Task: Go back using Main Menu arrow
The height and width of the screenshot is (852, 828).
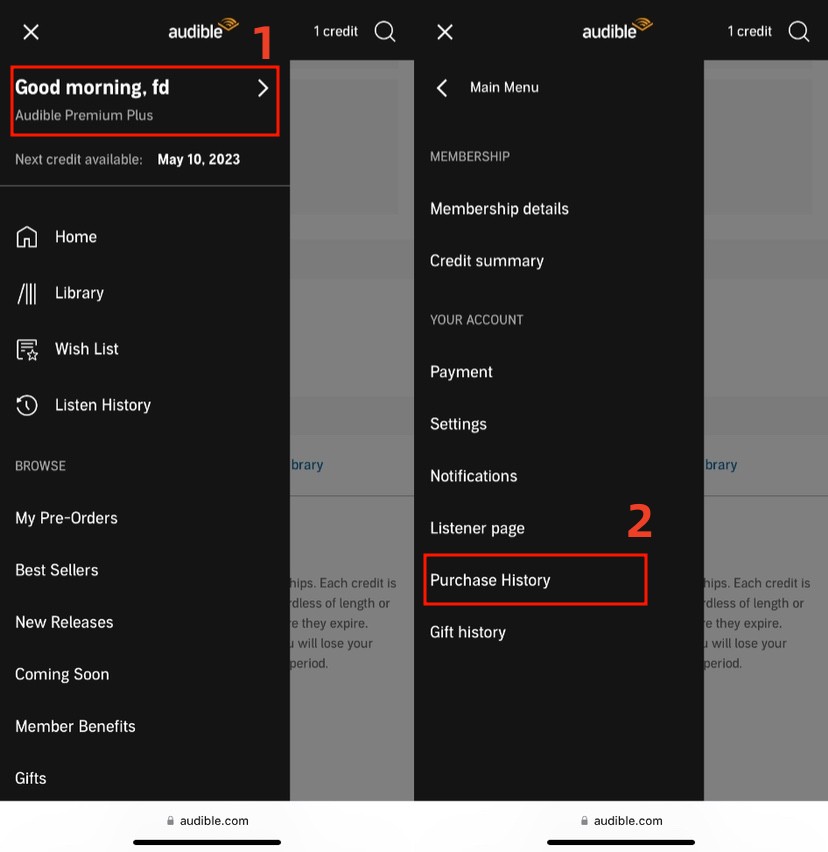Action: click(x=442, y=87)
